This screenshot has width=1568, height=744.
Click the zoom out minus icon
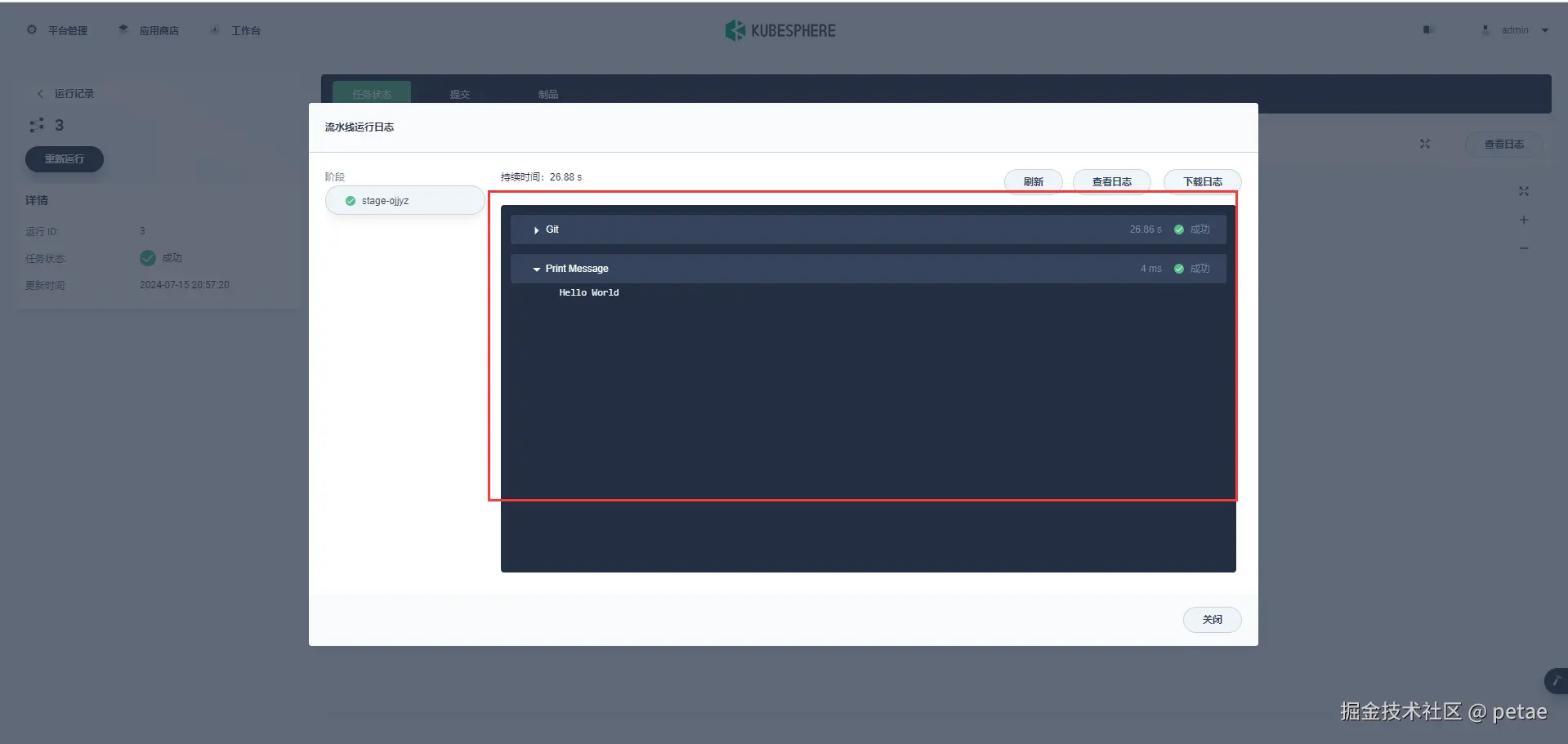pyautogui.click(x=1523, y=248)
